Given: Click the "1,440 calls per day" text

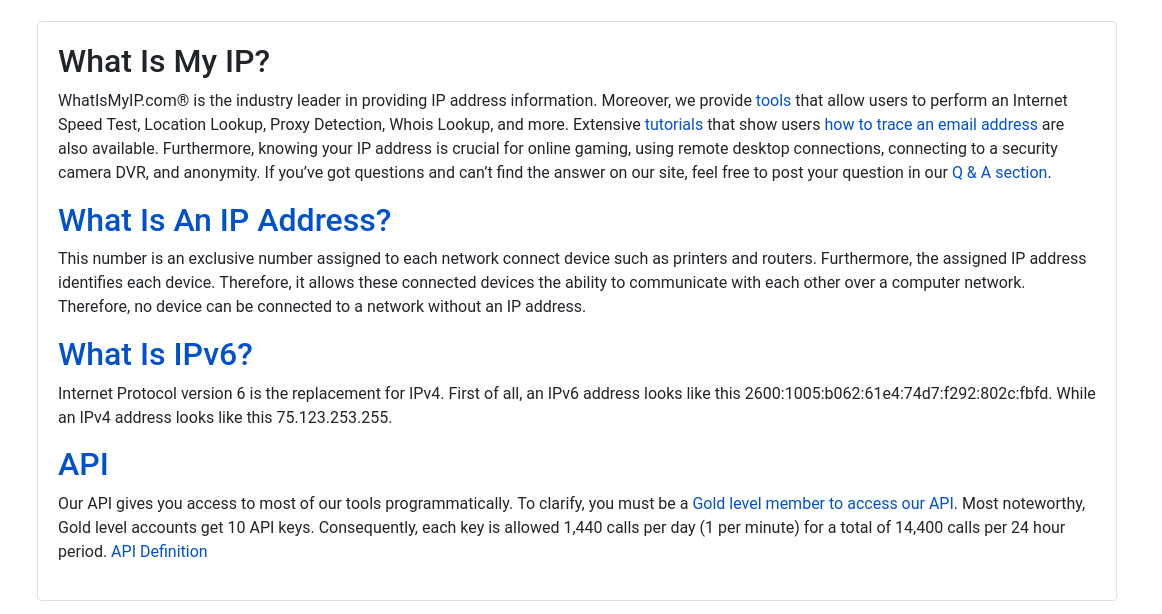Looking at the screenshot, I should pyautogui.click(x=629, y=527).
